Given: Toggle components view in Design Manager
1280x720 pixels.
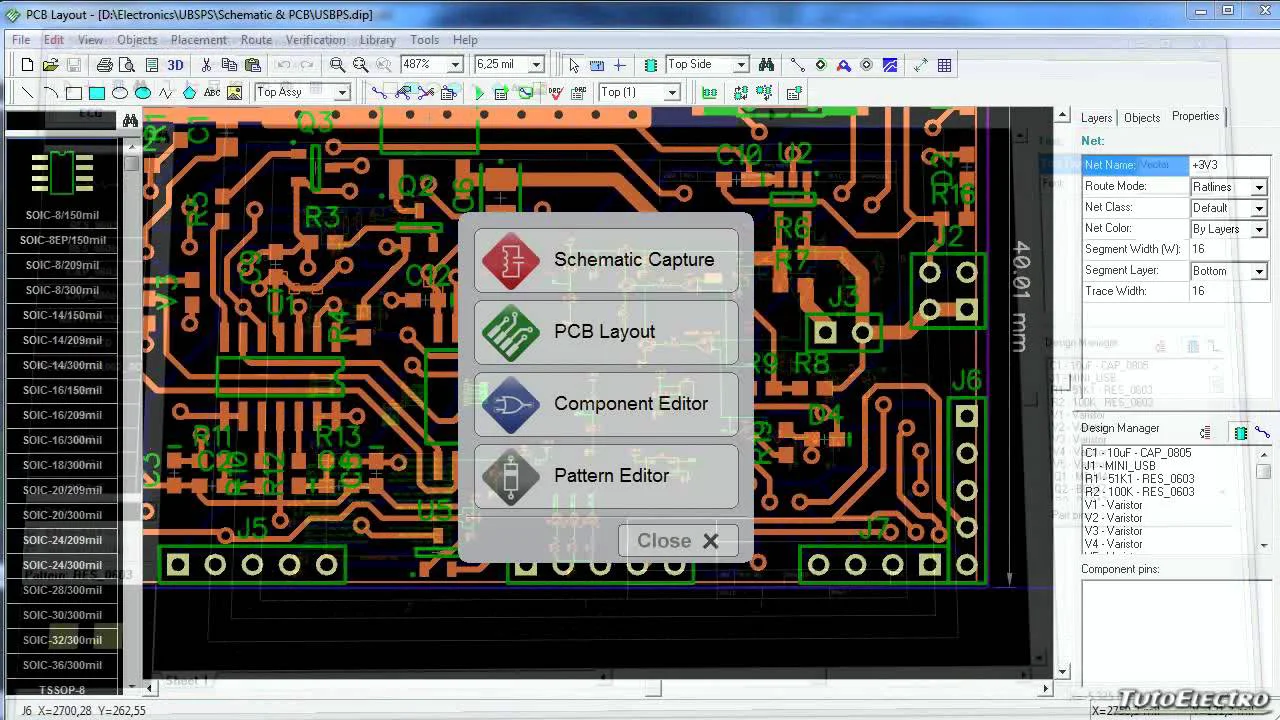Looking at the screenshot, I should [1240, 432].
